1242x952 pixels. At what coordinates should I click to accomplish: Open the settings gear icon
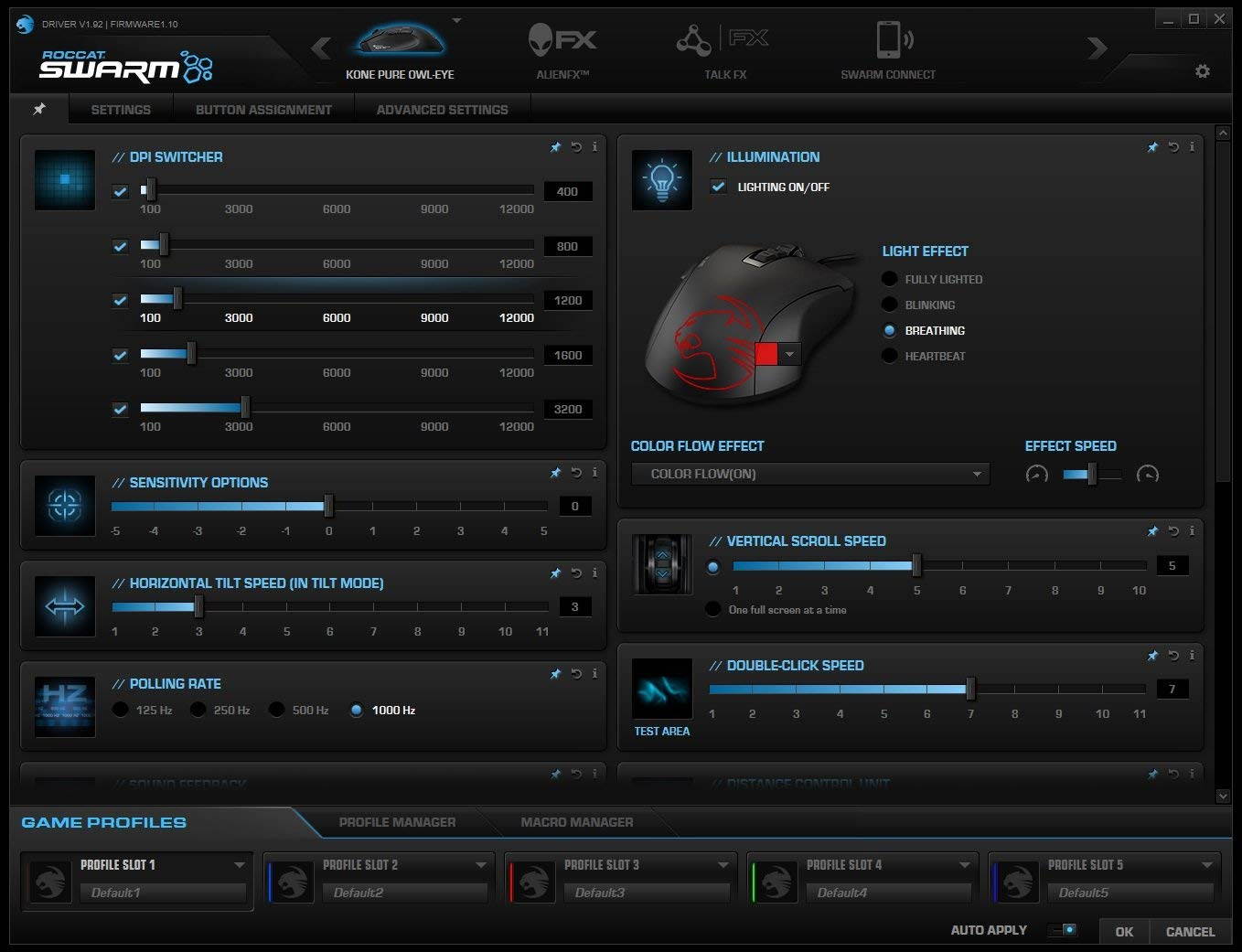coord(1202,71)
